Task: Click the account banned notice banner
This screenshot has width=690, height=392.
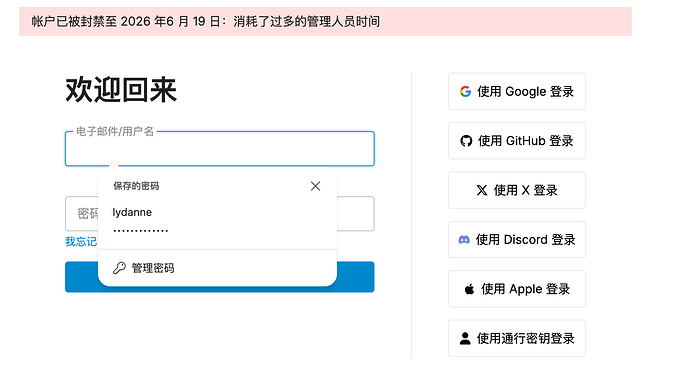Action: click(x=325, y=21)
